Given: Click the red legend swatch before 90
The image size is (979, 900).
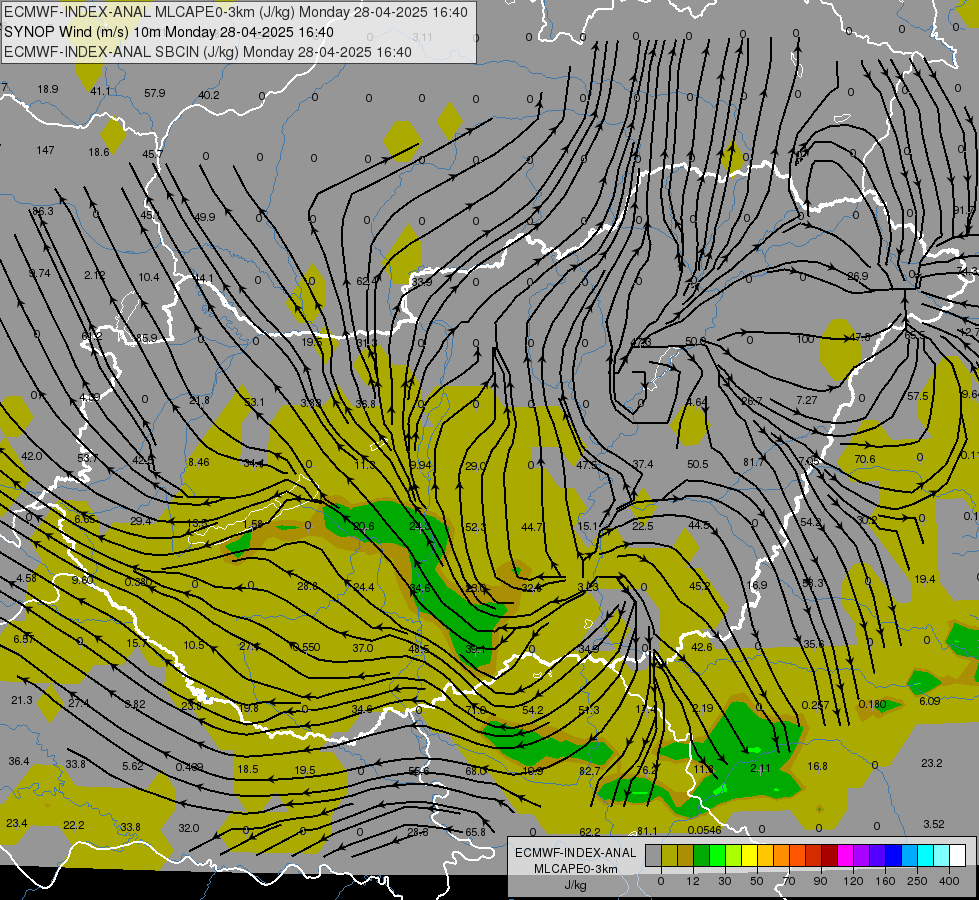Looking at the screenshot, I should point(814,855).
